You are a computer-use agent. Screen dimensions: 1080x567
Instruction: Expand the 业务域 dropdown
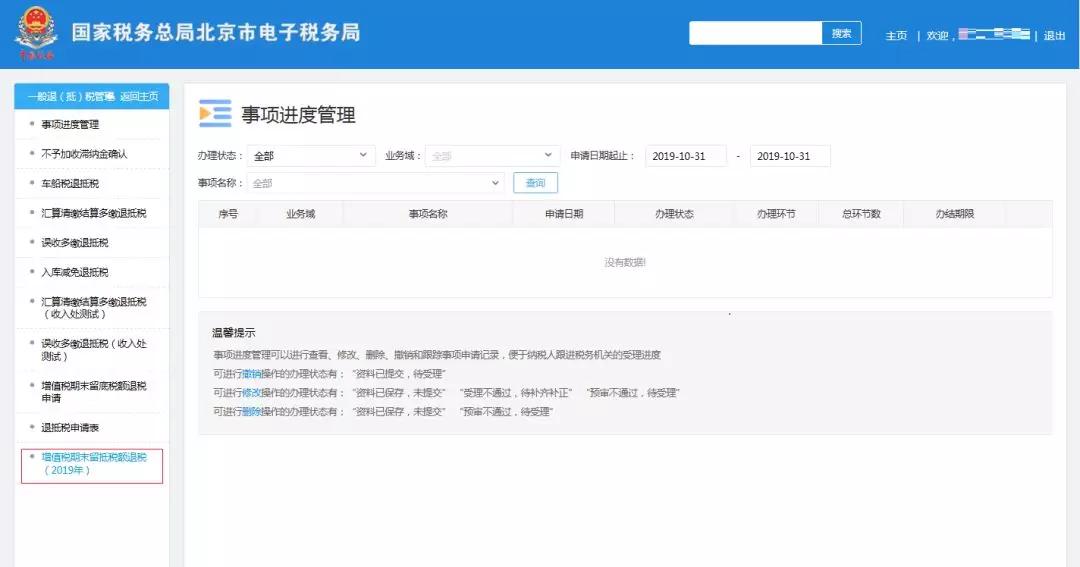click(x=491, y=156)
